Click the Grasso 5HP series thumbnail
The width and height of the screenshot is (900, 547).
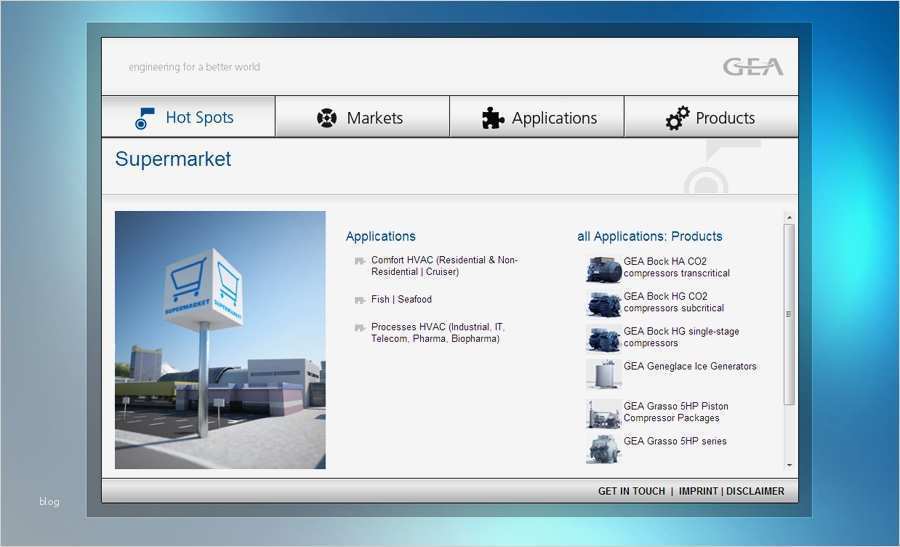click(603, 449)
